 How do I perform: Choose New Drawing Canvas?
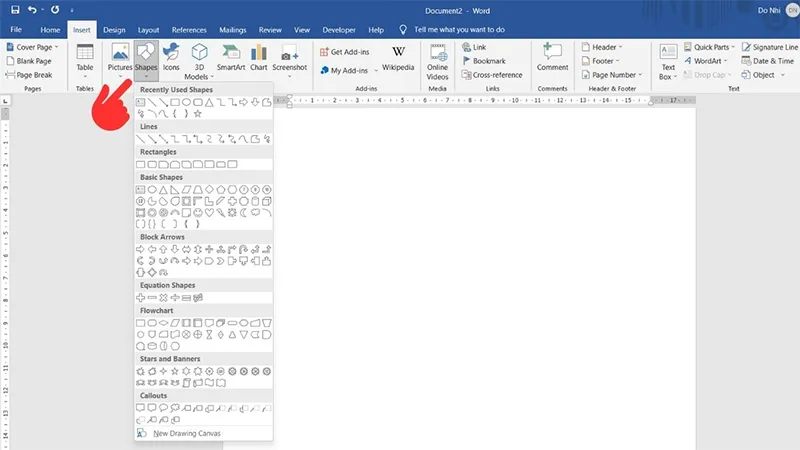(186, 433)
